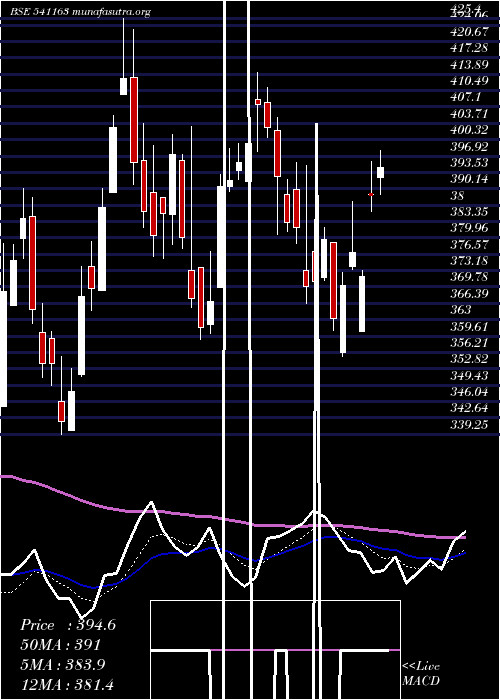Click the 383.35 price level label
This screenshot has width=500, height=700.
point(469,212)
